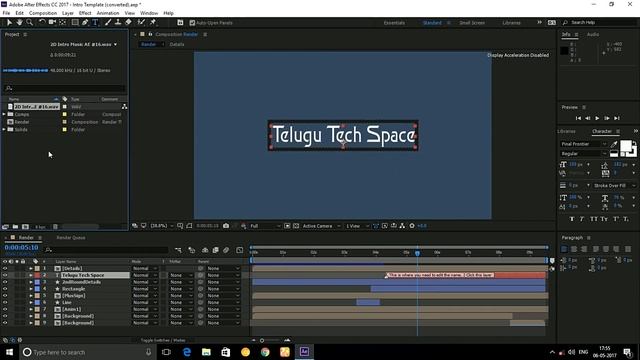Toggle the transparency grid in viewer
640x360 pixels.
coord(296,226)
